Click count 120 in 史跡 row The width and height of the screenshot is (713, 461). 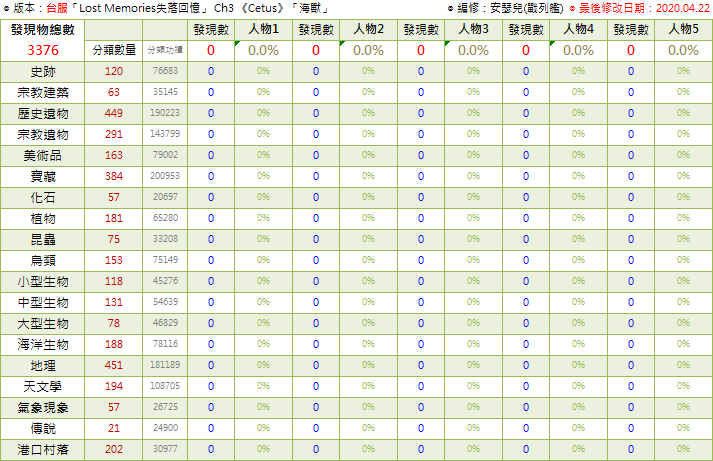[x=114, y=71]
